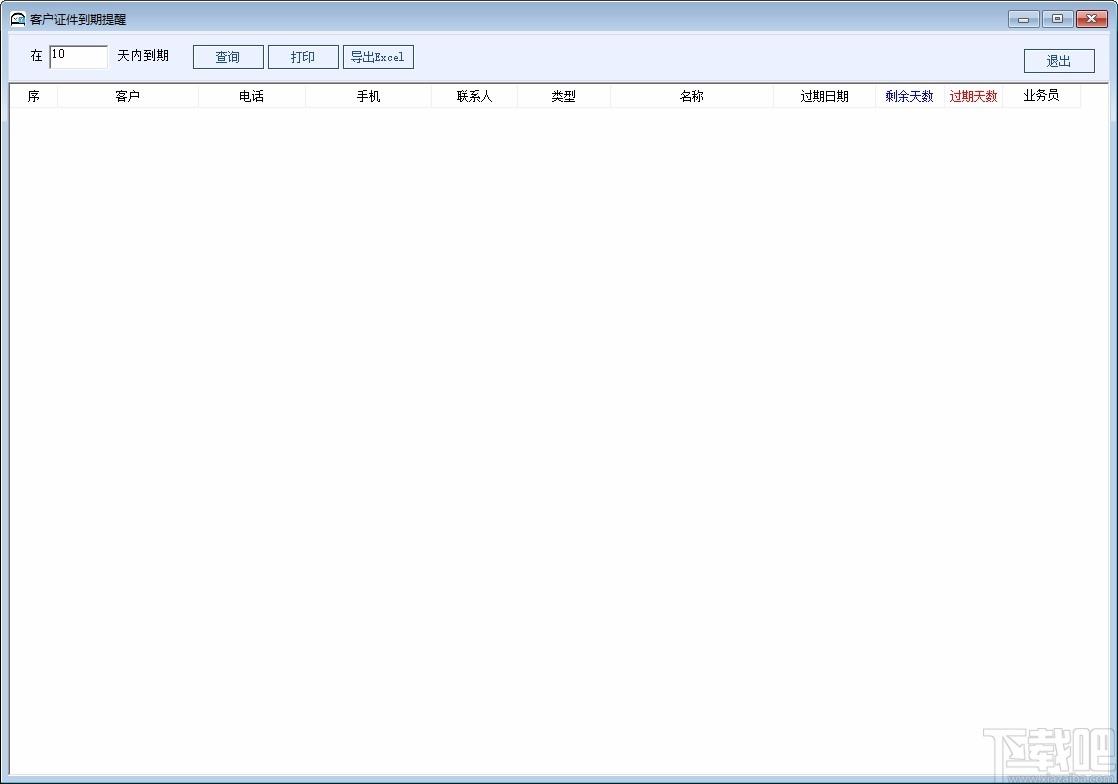Click the 业务员 column header
The width and height of the screenshot is (1118, 784).
pyautogui.click(x=1042, y=96)
